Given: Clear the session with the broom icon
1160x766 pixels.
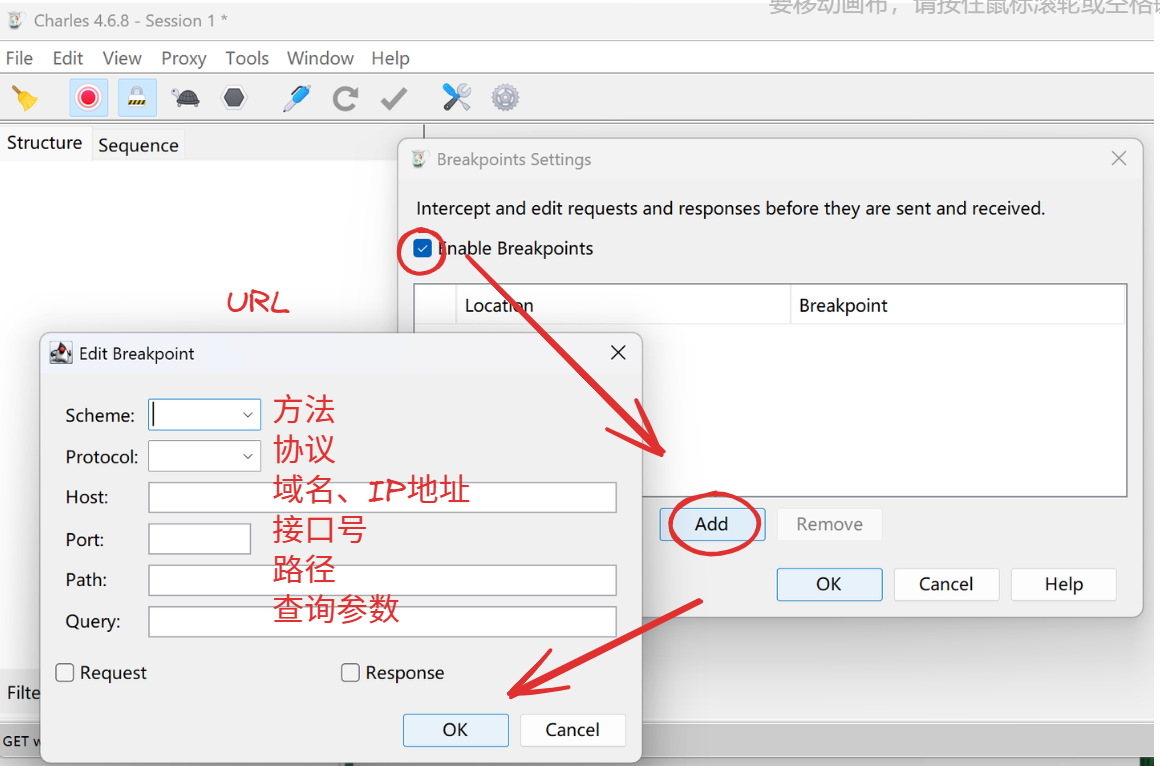Looking at the screenshot, I should (25, 98).
